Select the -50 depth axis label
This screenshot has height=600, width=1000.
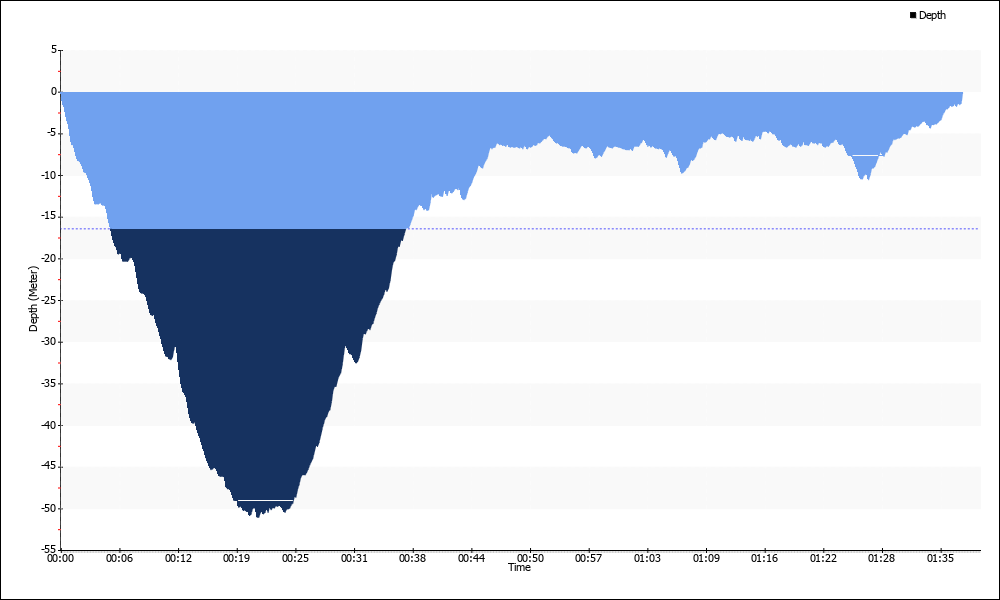[50, 509]
